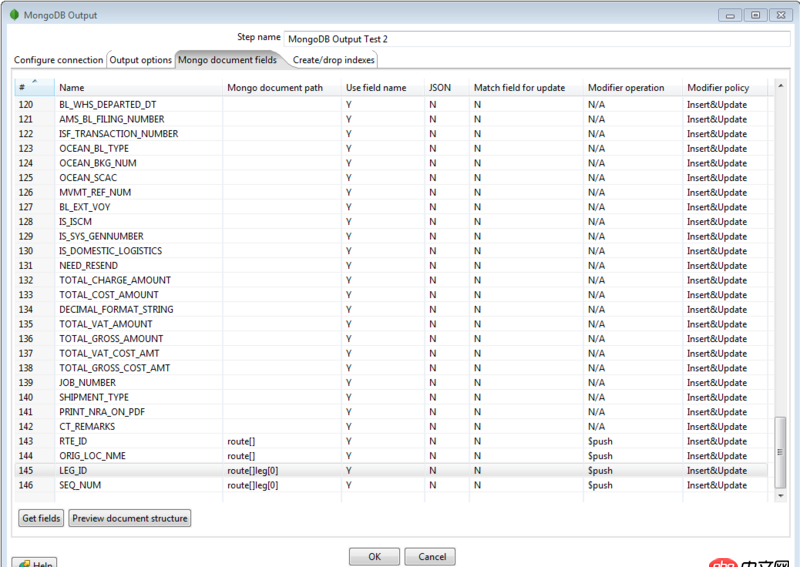Click the MongoDB leaf icon in title bar
The height and width of the screenshot is (567, 800).
coord(14,15)
